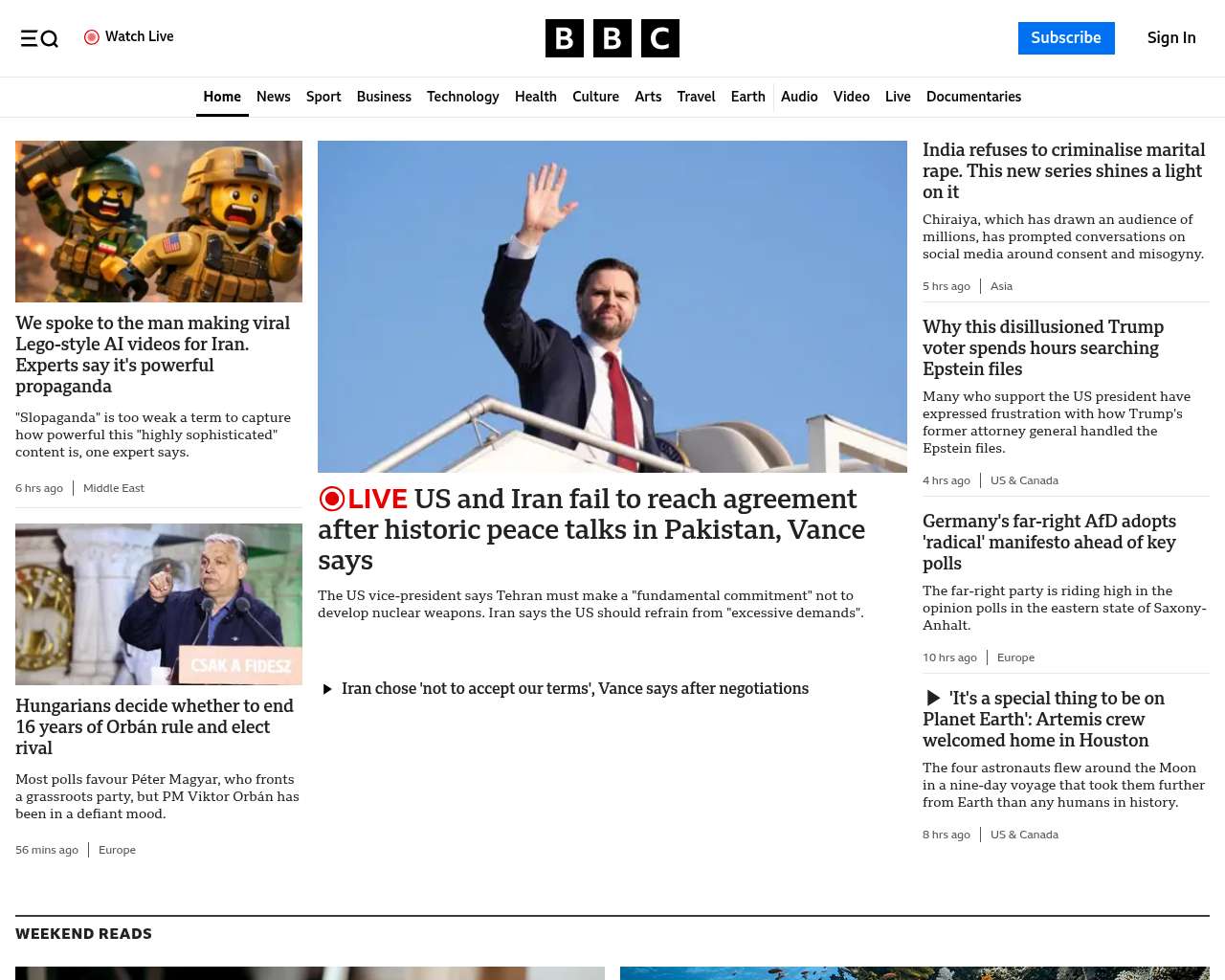Image resolution: width=1225 pixels, height=980 pixels.
Task: Open the News section
Action: click(x=274, y=97)
